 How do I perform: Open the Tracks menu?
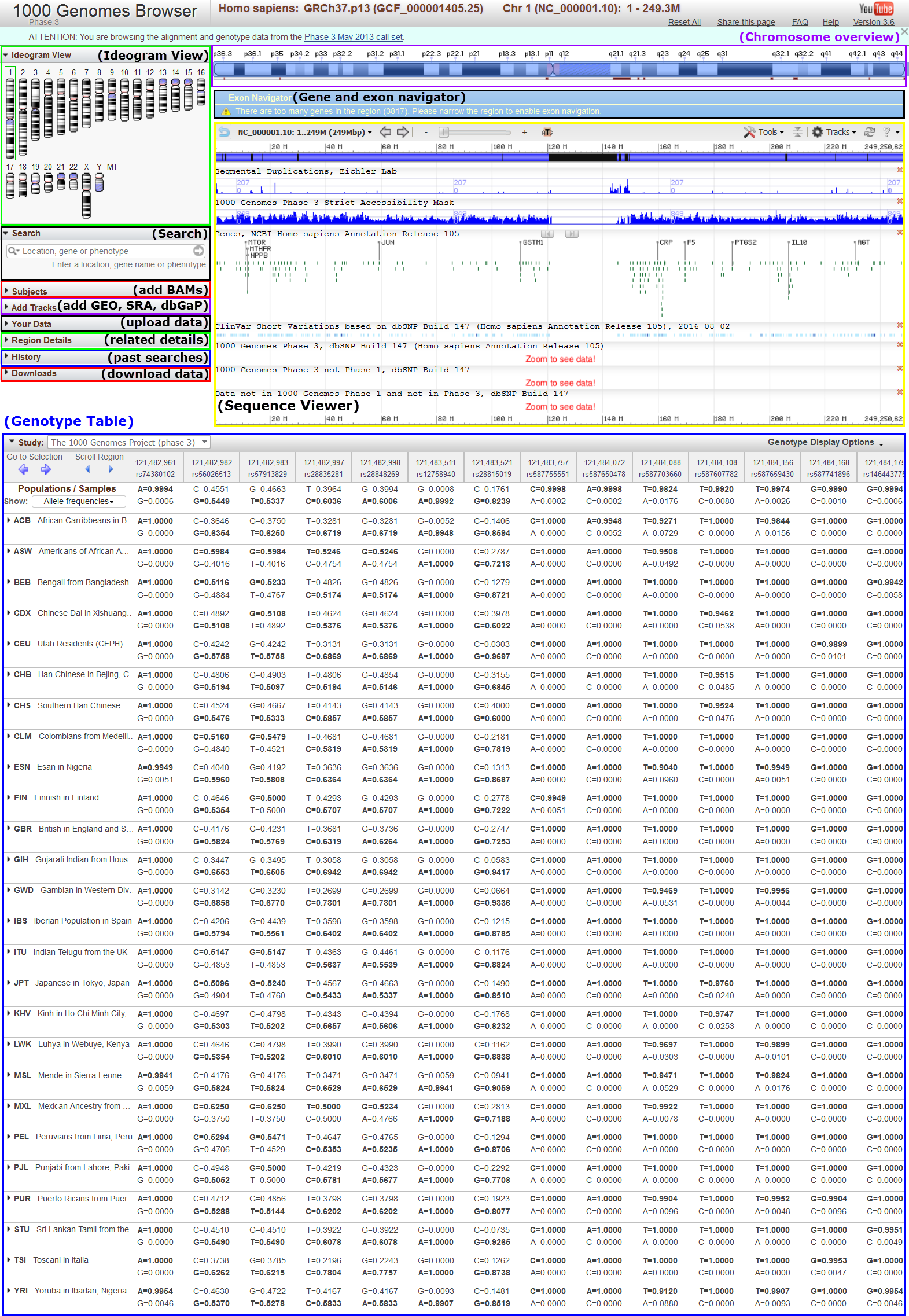pyautogui.click(x=834, y=132)
